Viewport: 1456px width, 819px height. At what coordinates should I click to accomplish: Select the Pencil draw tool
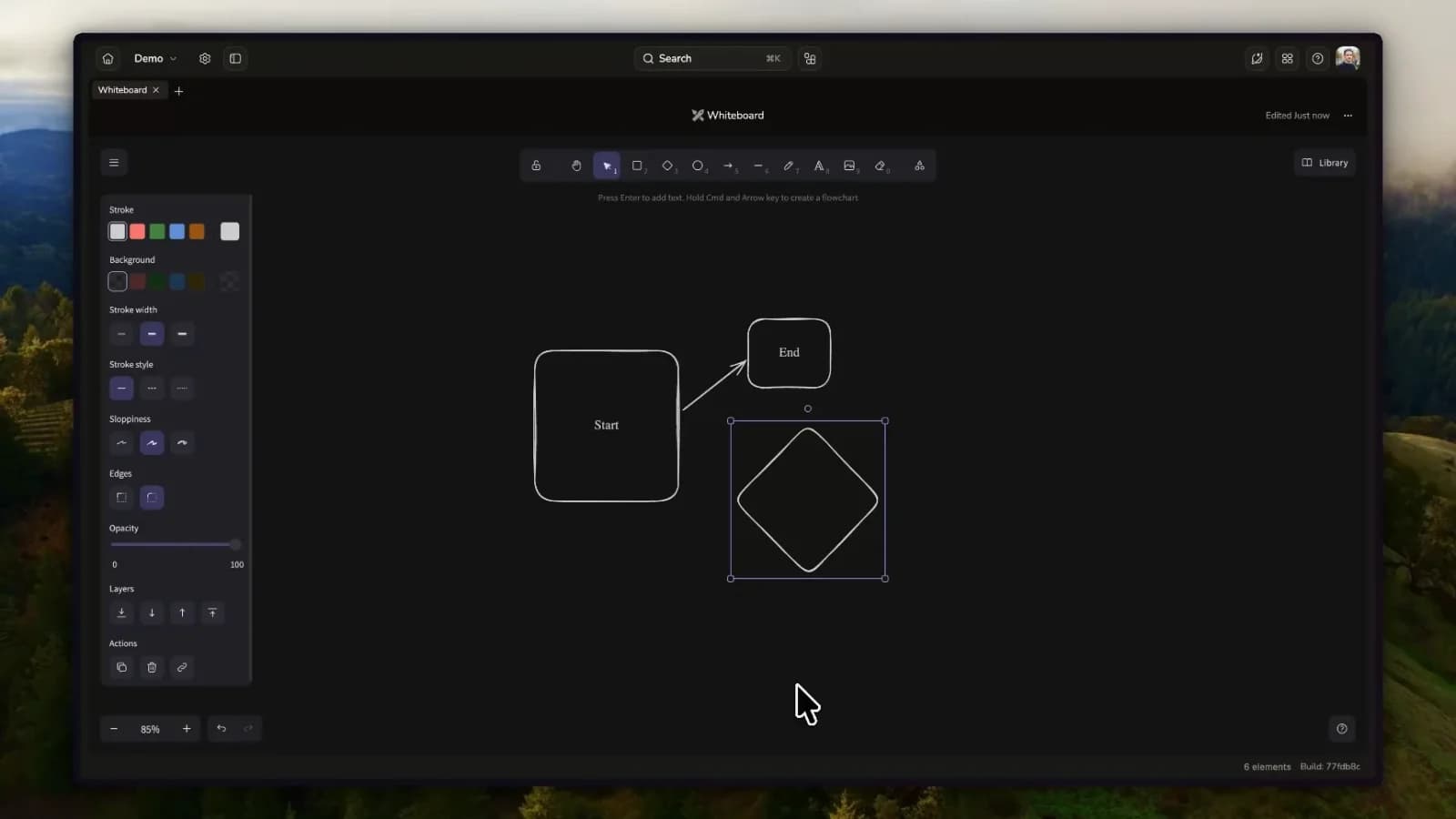[x=789, y=166]
